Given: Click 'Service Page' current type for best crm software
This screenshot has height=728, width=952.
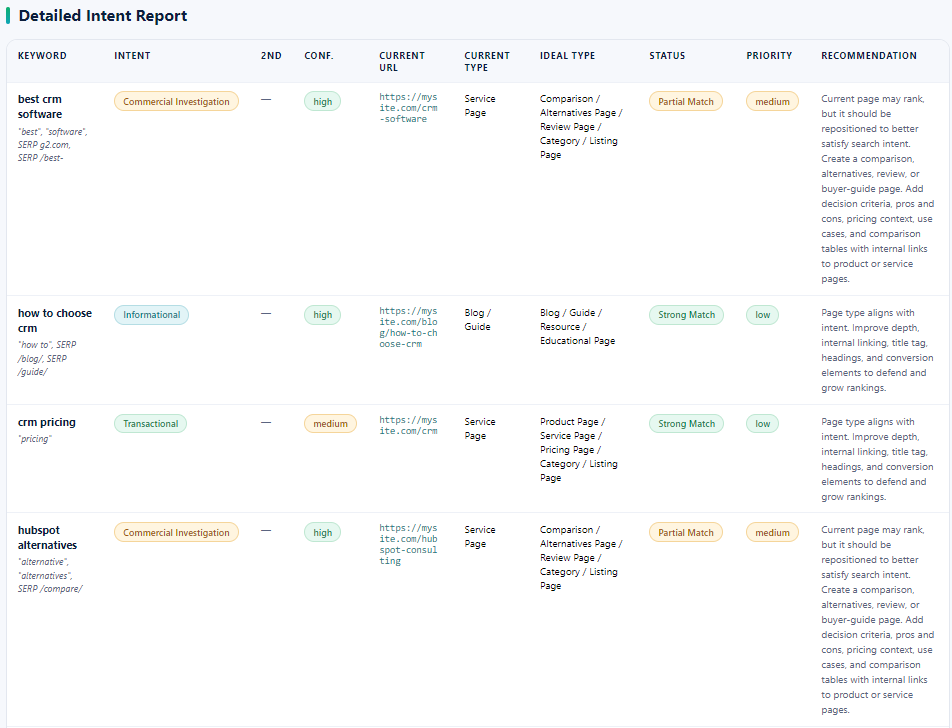Looking at the screenshot, I should click(x=480, y=106).
